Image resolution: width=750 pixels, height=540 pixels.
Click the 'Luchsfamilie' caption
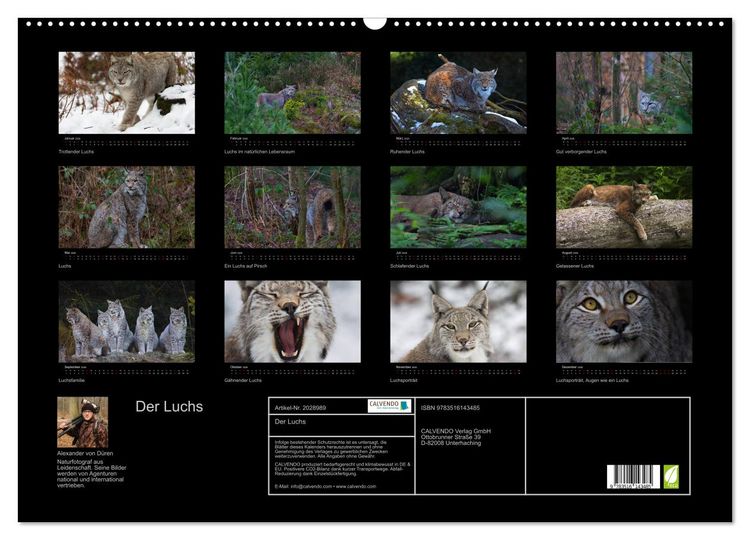coord(71,380)
